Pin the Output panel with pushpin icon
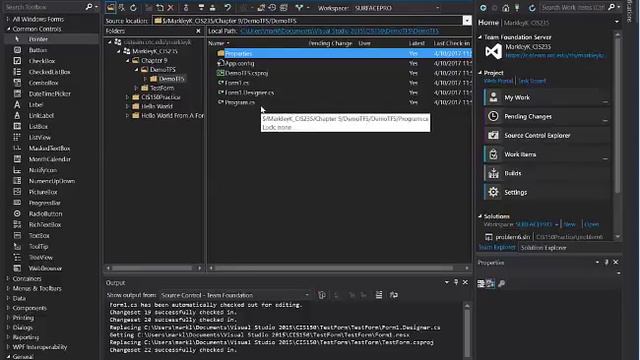The width and height of the screenshot is (640, 360). pos(456,282)
